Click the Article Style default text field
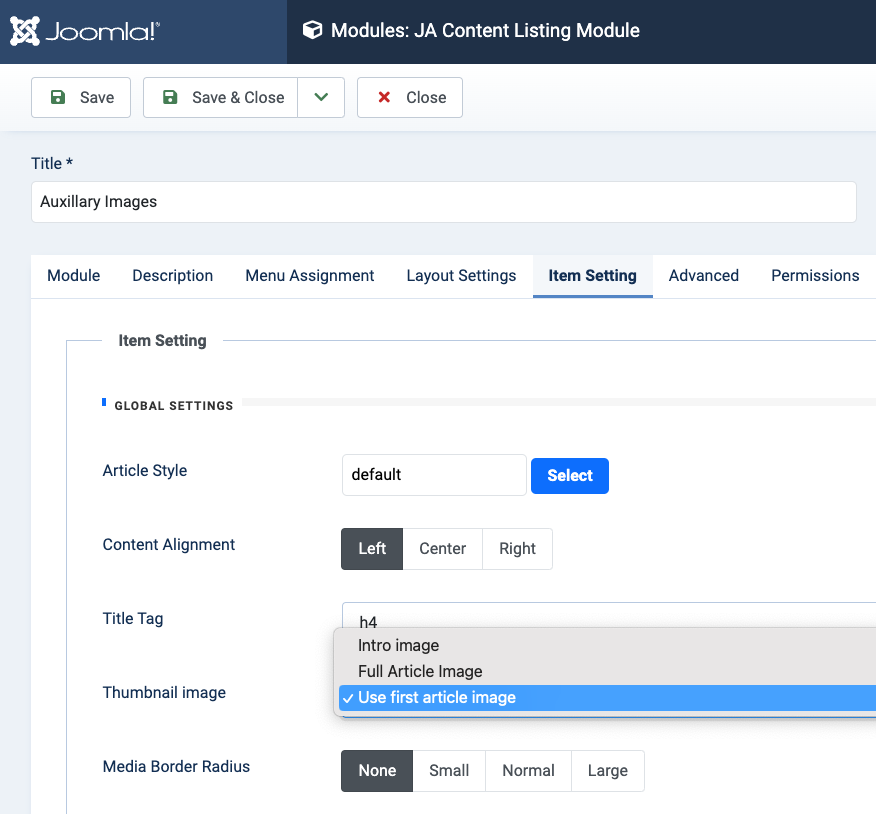The width and height of the screenshot is (876, 814). click(434, 475)
